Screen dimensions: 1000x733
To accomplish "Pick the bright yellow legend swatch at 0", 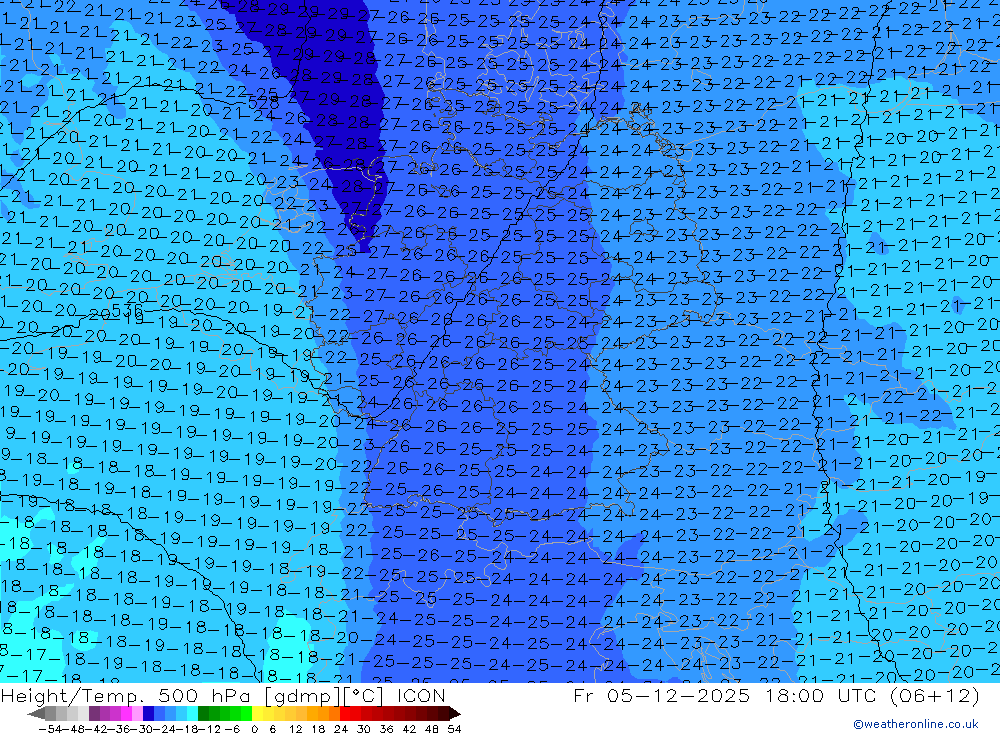I will pyautogui.click(x=258, y=714).
